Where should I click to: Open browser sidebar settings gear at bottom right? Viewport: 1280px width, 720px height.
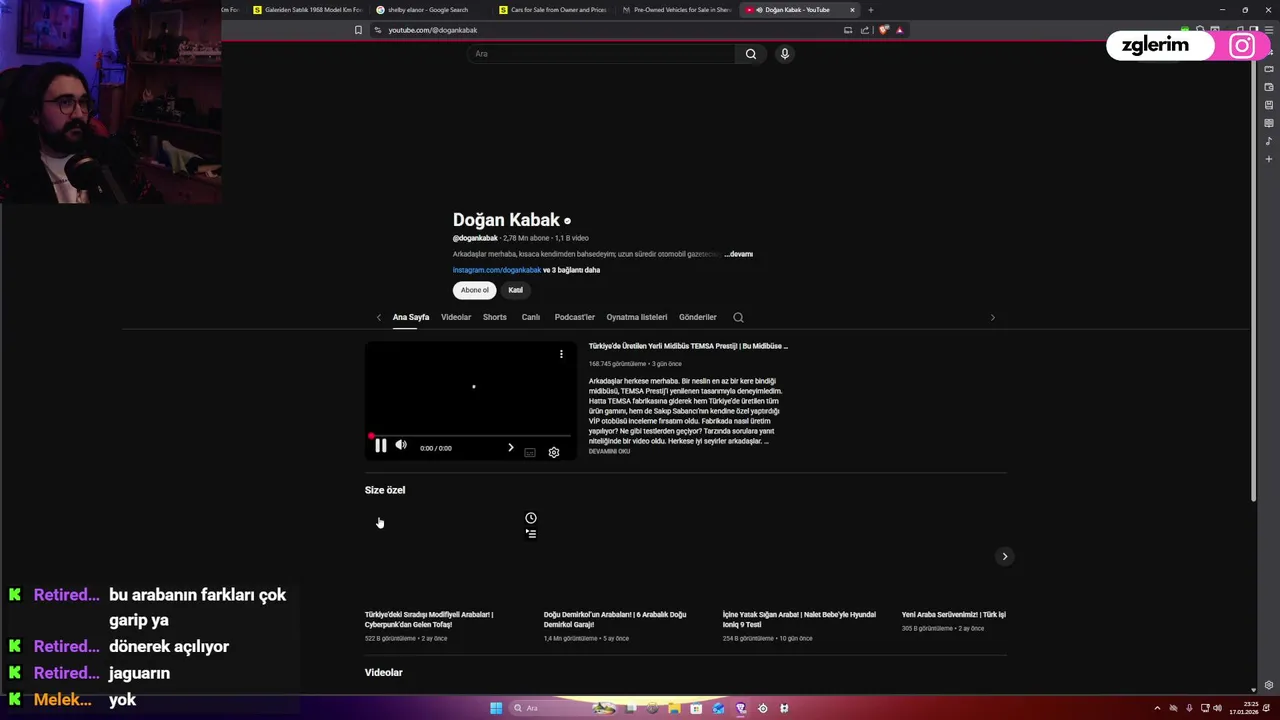(1269, 685)
